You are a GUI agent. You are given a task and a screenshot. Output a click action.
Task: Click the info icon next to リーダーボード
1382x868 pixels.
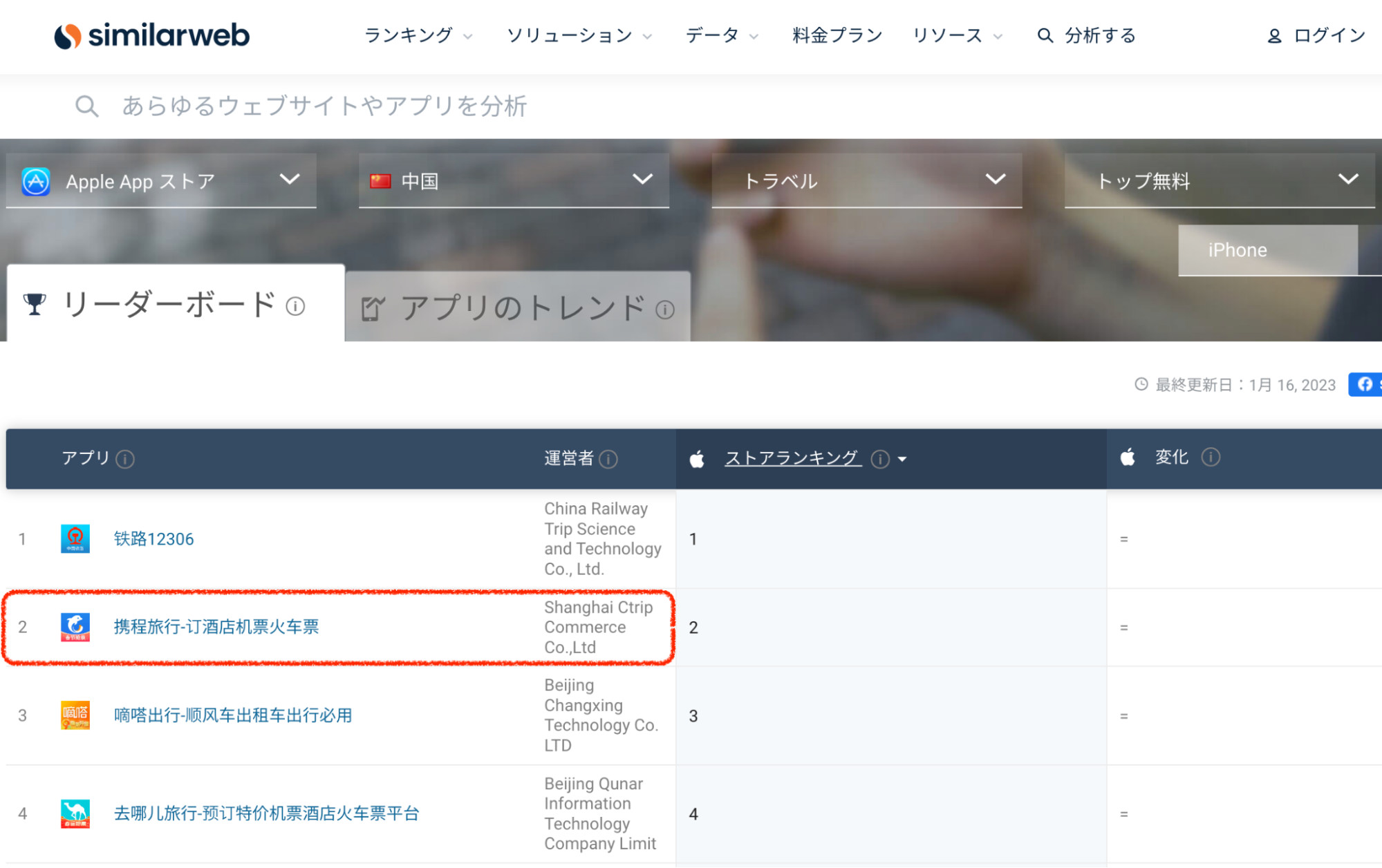pos(295,306)
